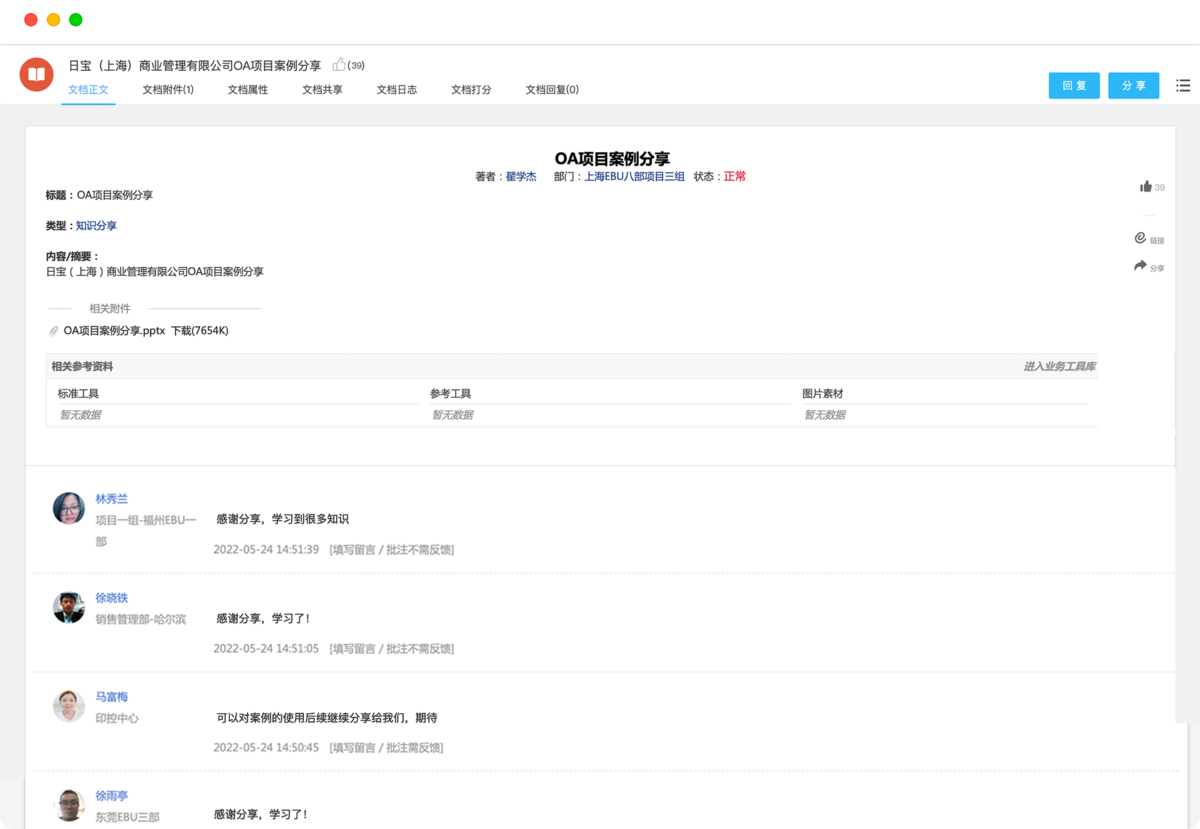Click 填写留言 / 批注需反馈 on 马富梅's comment
This screenshot has width=1200, height=829.
tap(386, 747)
